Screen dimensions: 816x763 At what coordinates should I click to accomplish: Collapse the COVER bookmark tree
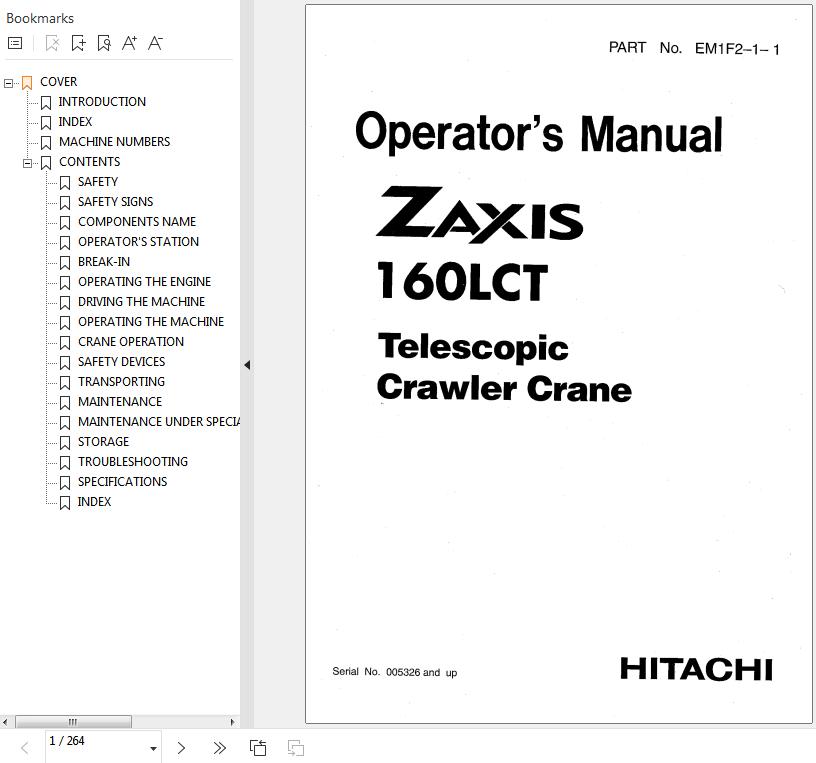9,83
